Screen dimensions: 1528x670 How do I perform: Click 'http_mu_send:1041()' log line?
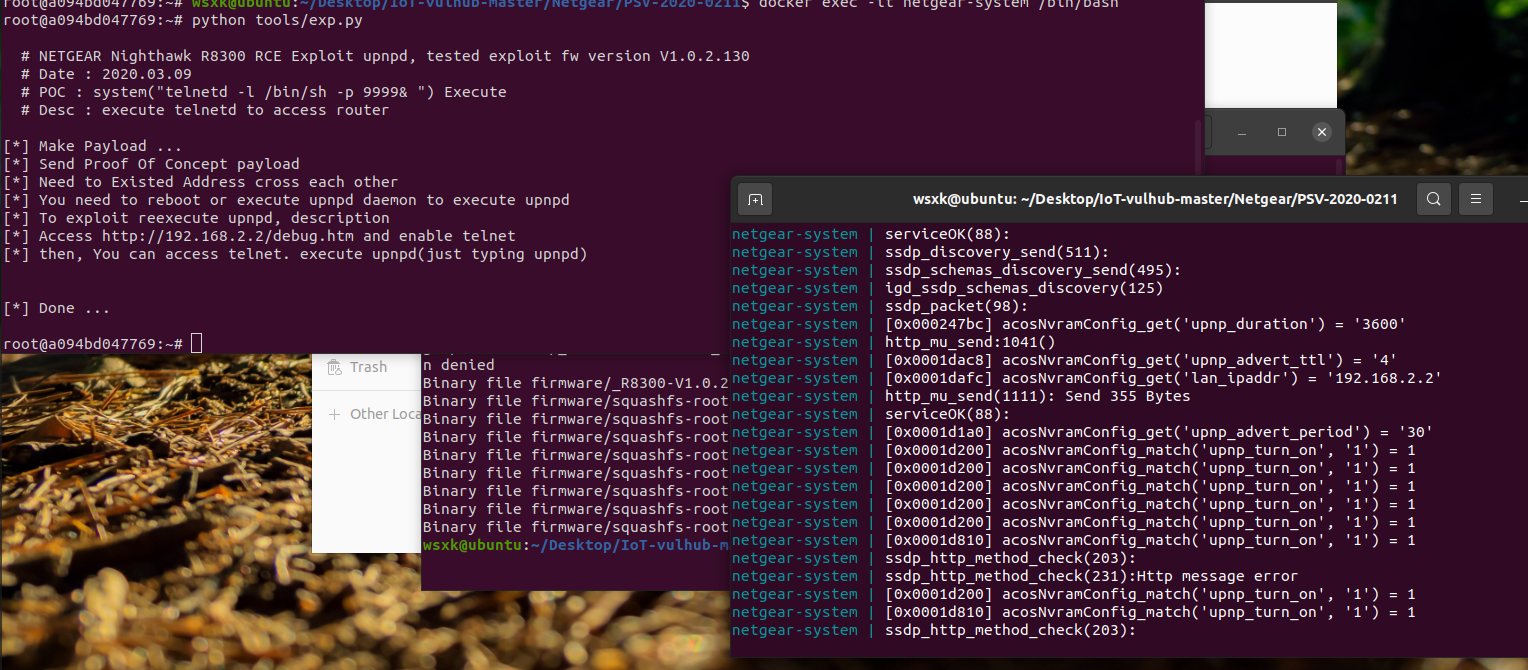[x=970, y=342]
